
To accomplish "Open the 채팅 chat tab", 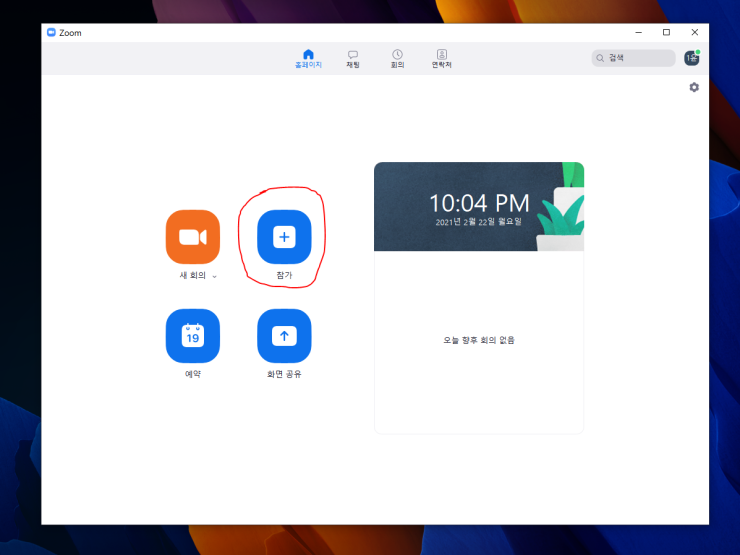I will 353,59.
